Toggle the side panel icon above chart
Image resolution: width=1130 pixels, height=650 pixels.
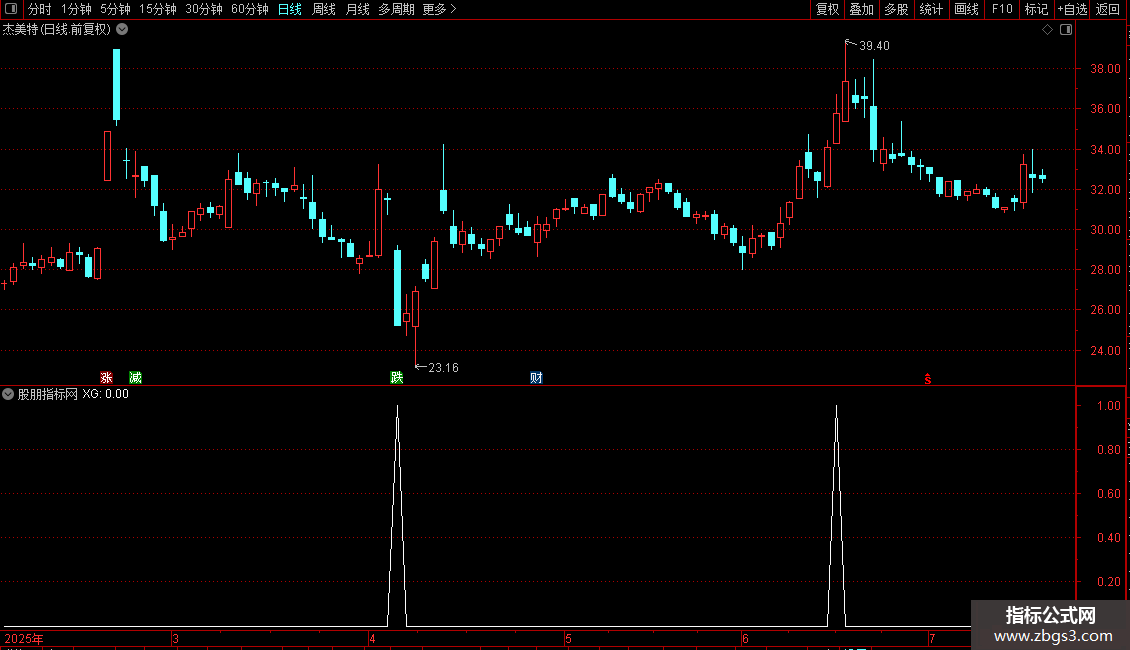1066,30
